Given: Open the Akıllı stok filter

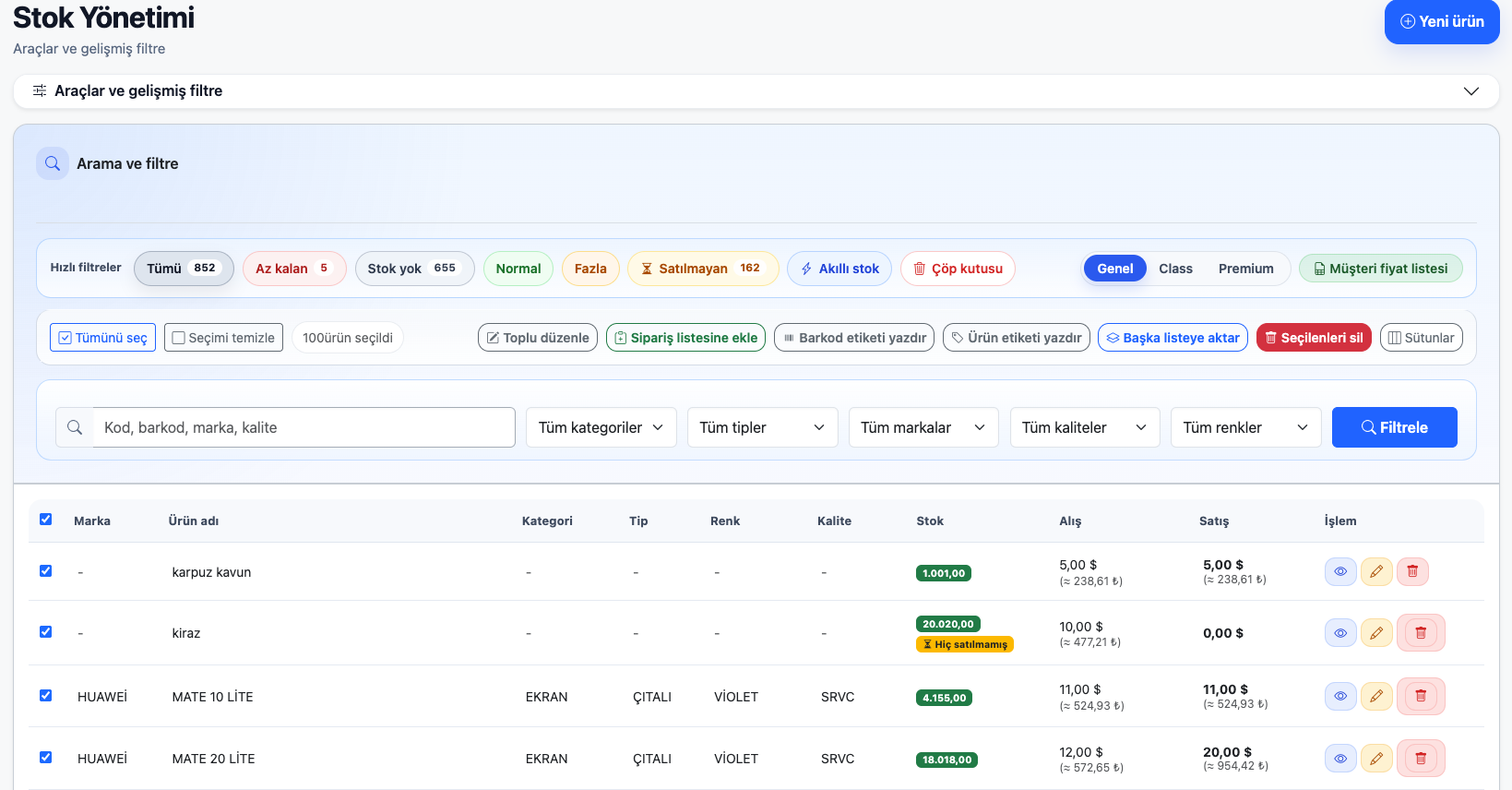Looking at the screenshot, I should [x=839, y=269].
